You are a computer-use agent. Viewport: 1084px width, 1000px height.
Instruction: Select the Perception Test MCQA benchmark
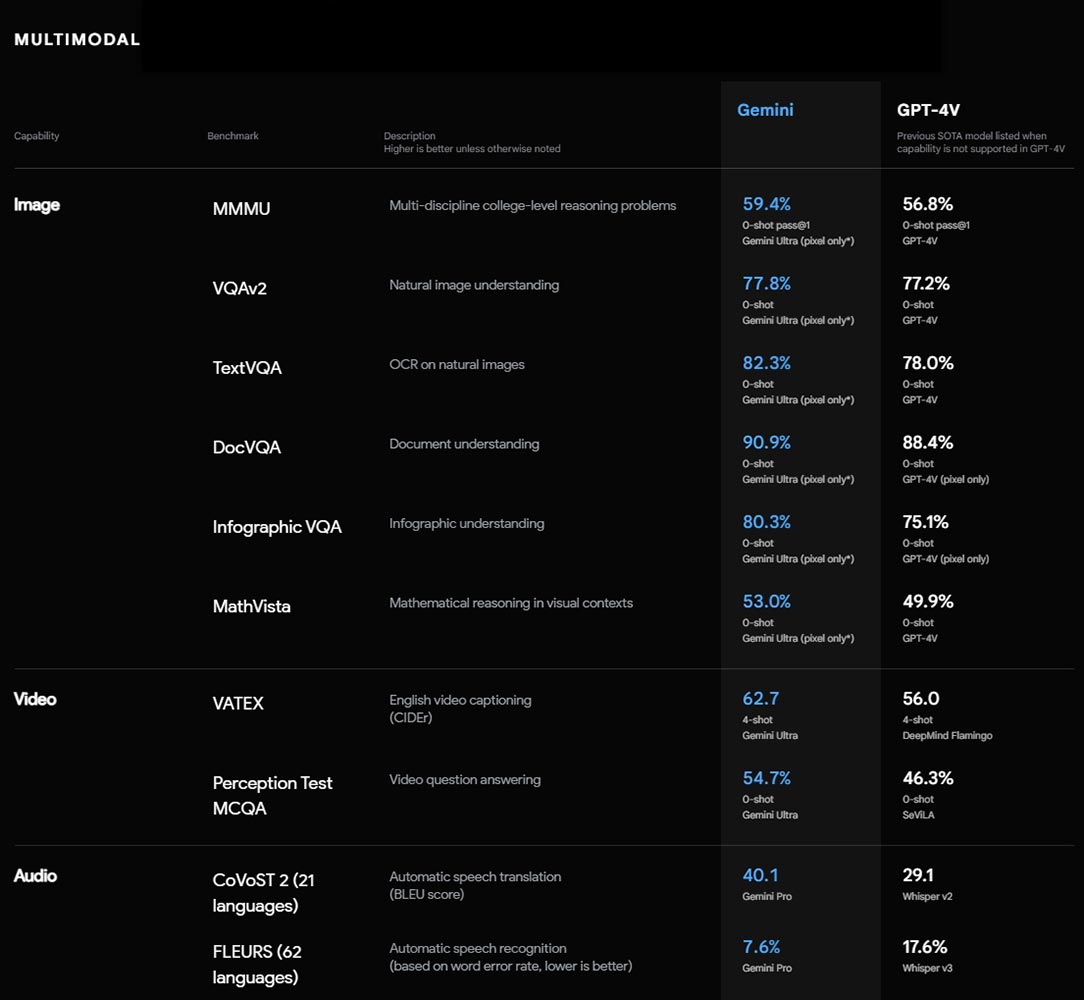pos(272,795)
